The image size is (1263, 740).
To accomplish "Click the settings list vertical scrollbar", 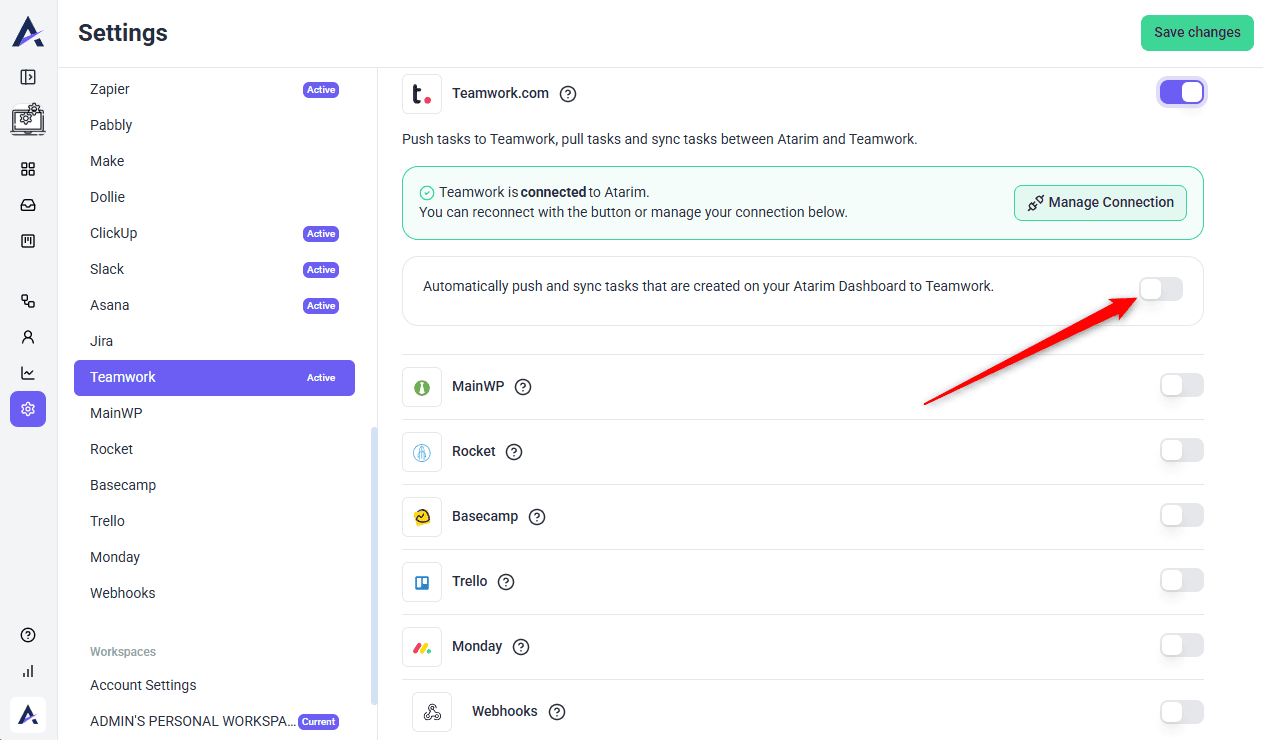I will [374, 565].
